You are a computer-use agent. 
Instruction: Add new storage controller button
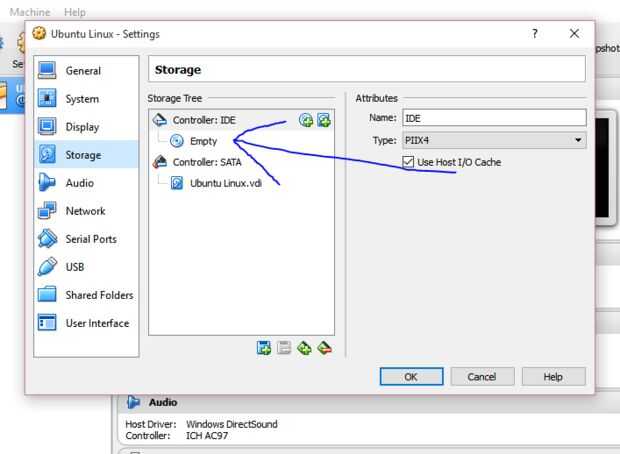click(264, 348)
